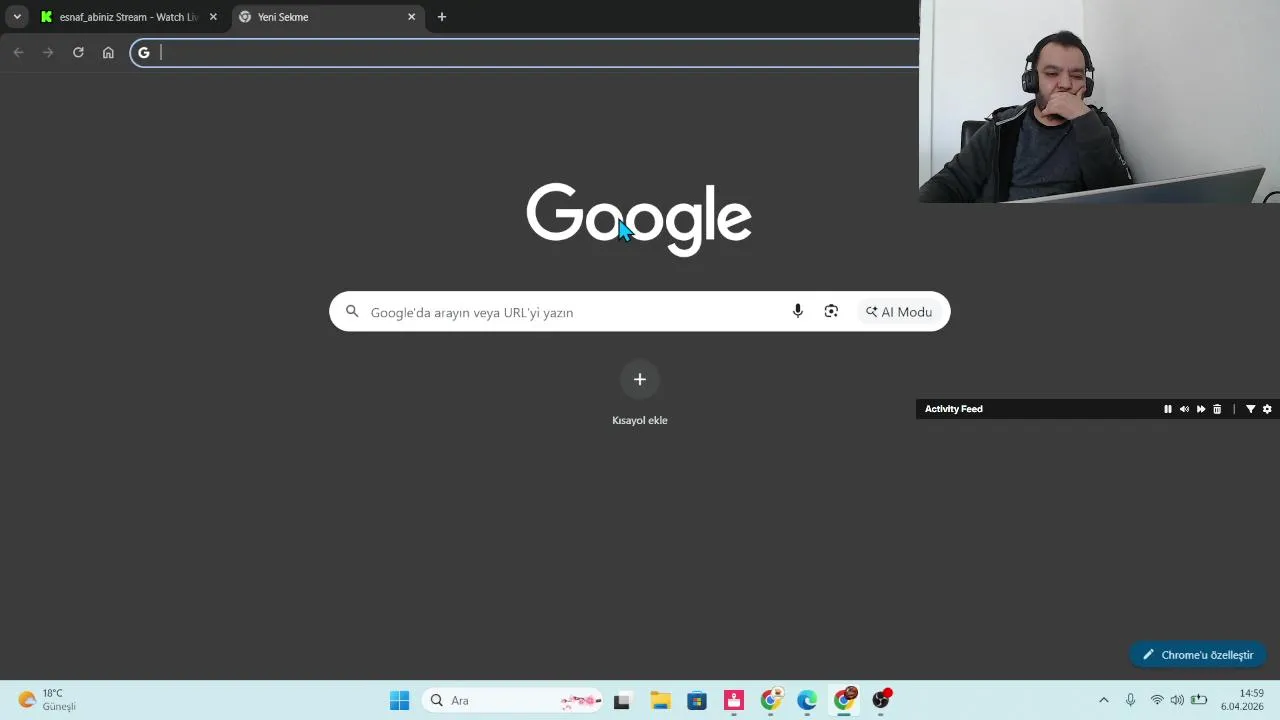Close the Yeni Sekme tab

point(411,17)
